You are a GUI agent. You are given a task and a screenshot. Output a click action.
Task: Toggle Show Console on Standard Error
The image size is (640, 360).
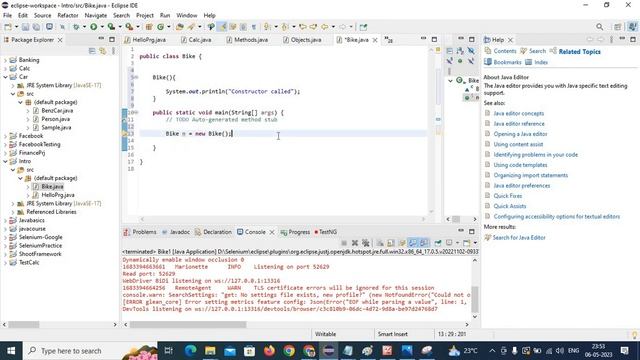click(424, 243)
